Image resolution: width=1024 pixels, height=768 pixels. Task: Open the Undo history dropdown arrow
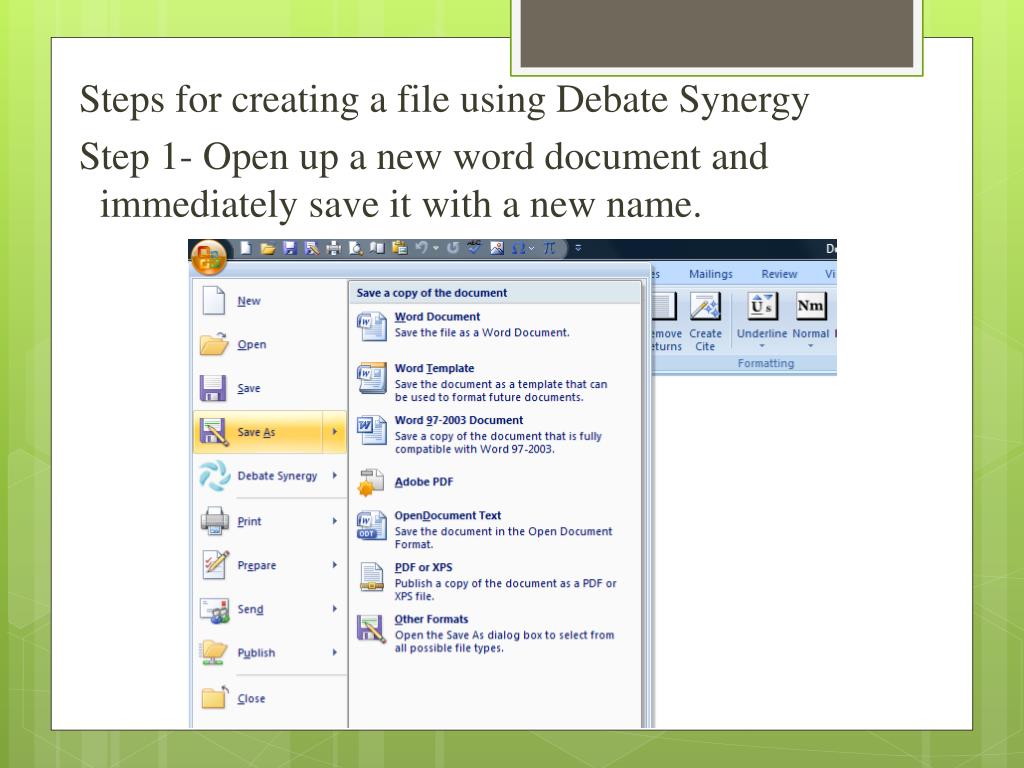[x=436, y=248]
